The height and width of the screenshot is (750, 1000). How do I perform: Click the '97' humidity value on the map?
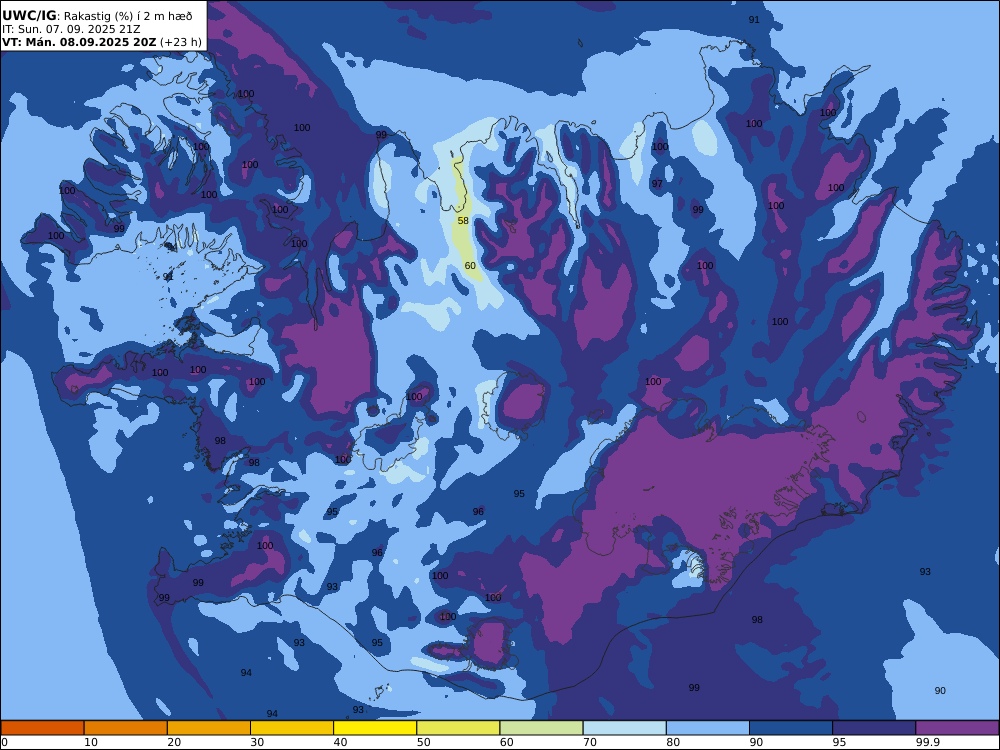(x=657, y=184)
